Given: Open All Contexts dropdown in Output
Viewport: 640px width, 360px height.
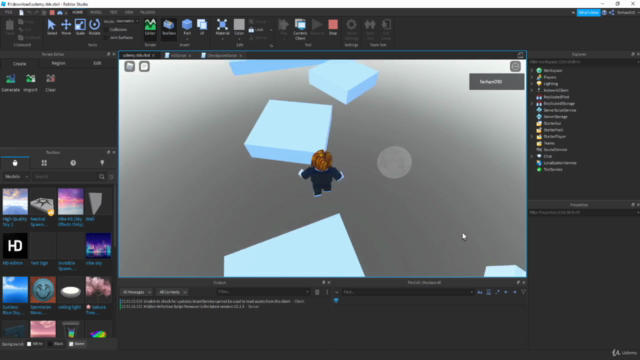Looking at the screenshot, I should click(x=173, y=292).
